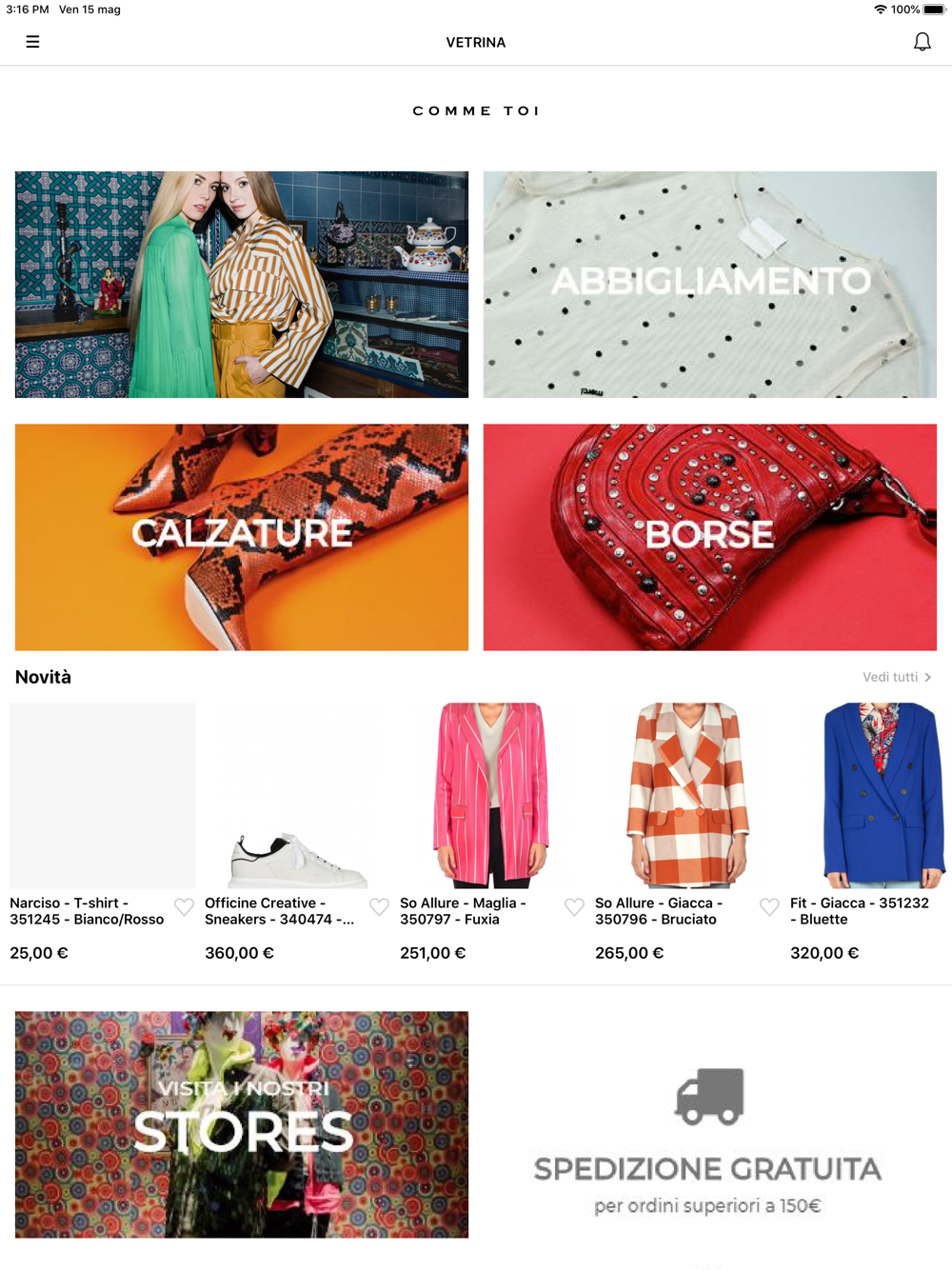Open Borse category banner
952x1270 pixels.
(710, 537)
